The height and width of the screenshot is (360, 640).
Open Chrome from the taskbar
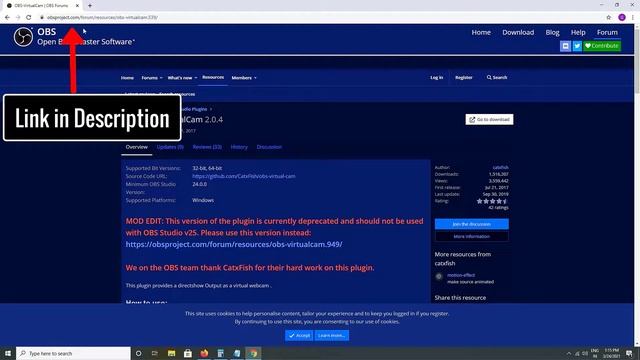tap(253, 353)
